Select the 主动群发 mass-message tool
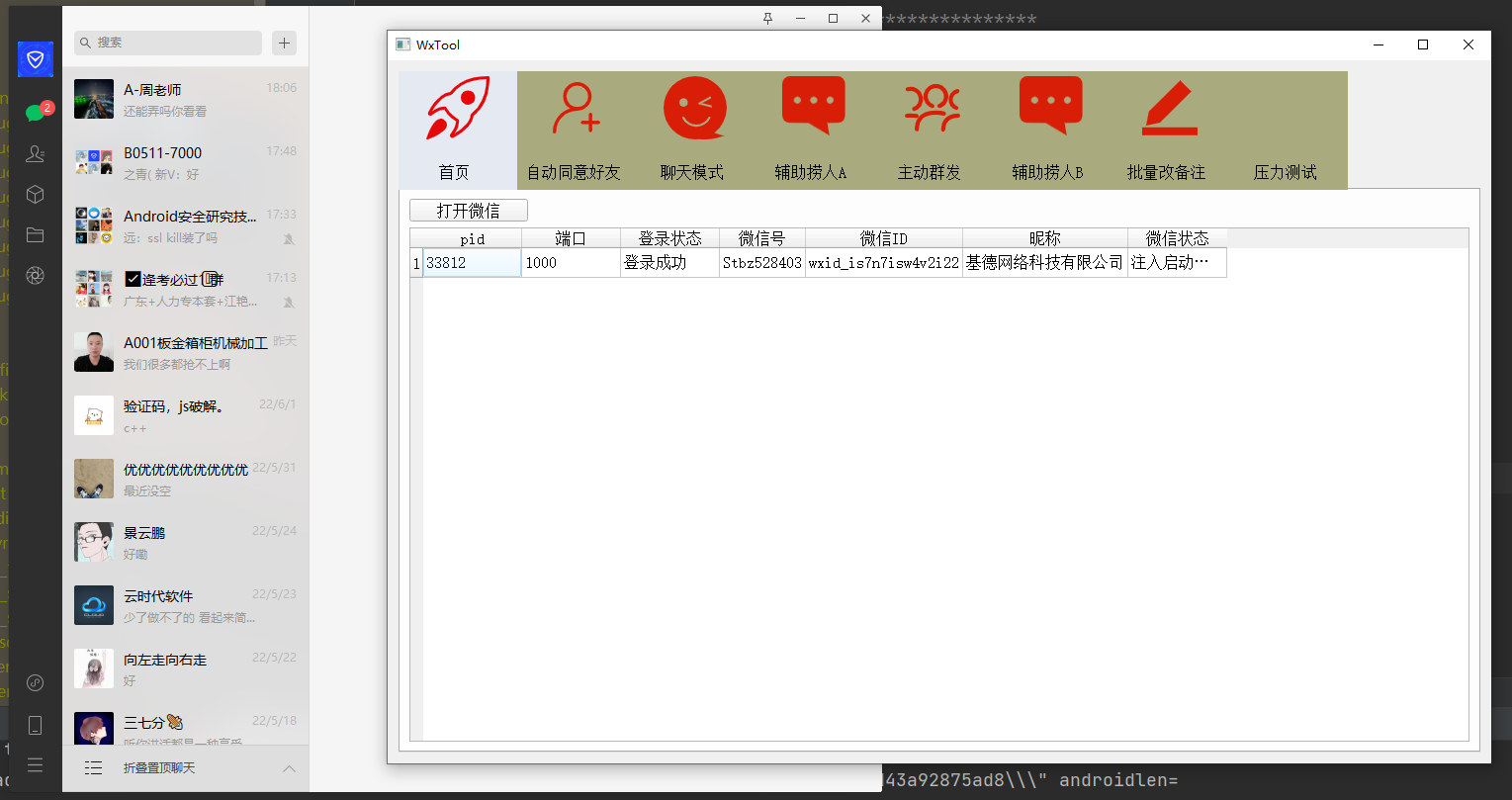Viewport: 1512px width, 800px height. coord(932,129)
